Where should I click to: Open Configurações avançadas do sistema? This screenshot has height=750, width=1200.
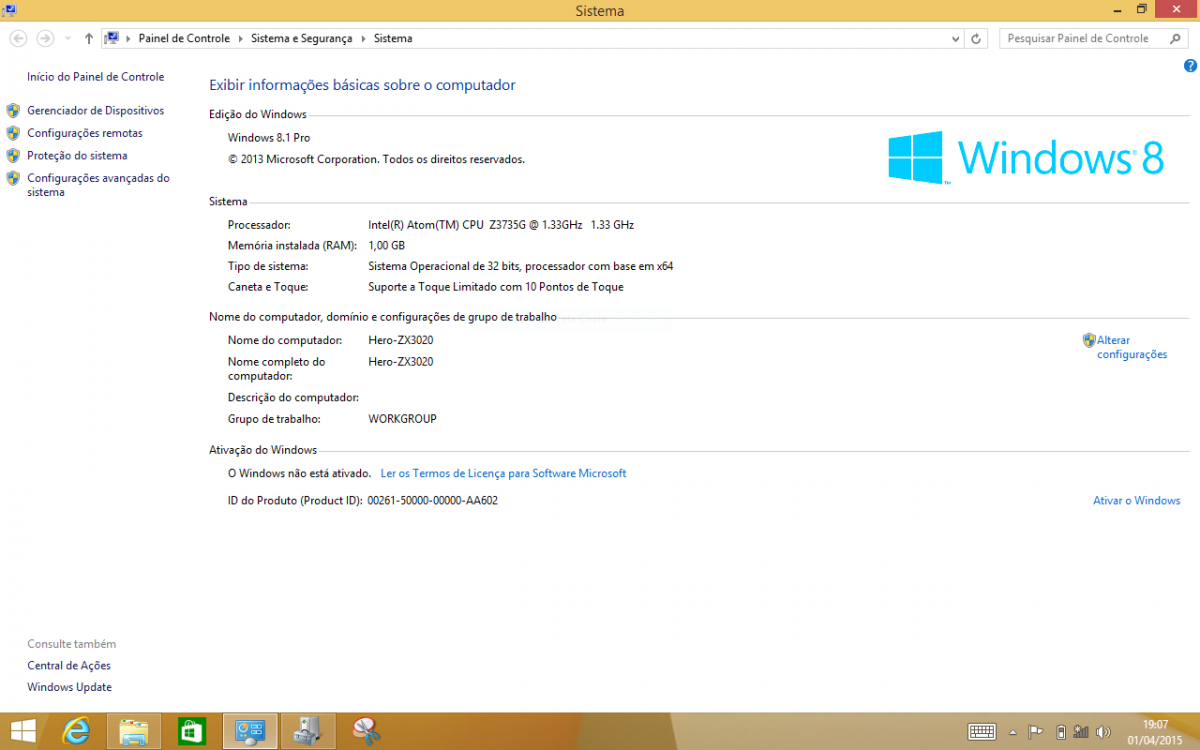click(x=98, y=185)
